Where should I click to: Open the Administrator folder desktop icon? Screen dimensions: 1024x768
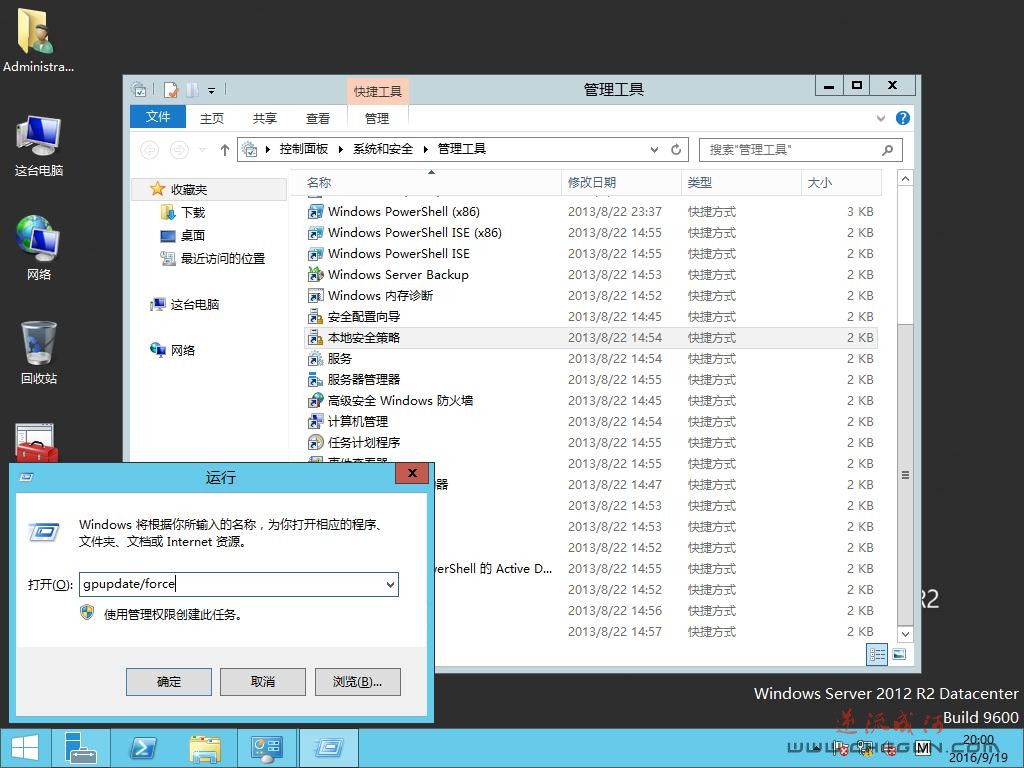coord(36,39)
